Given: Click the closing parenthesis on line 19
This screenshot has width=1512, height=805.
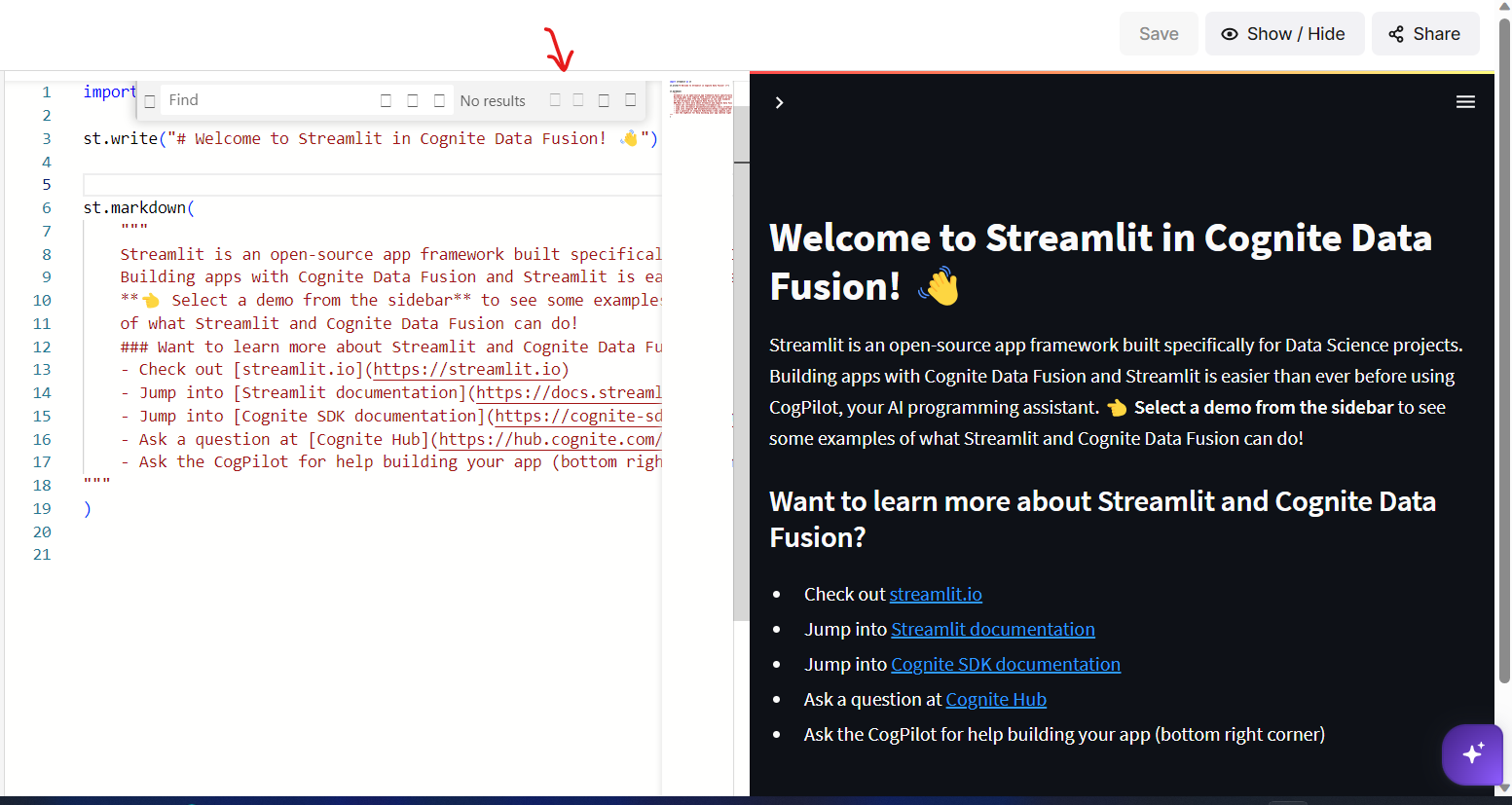Looking at the screenshot, I should [x=88, y=509].
